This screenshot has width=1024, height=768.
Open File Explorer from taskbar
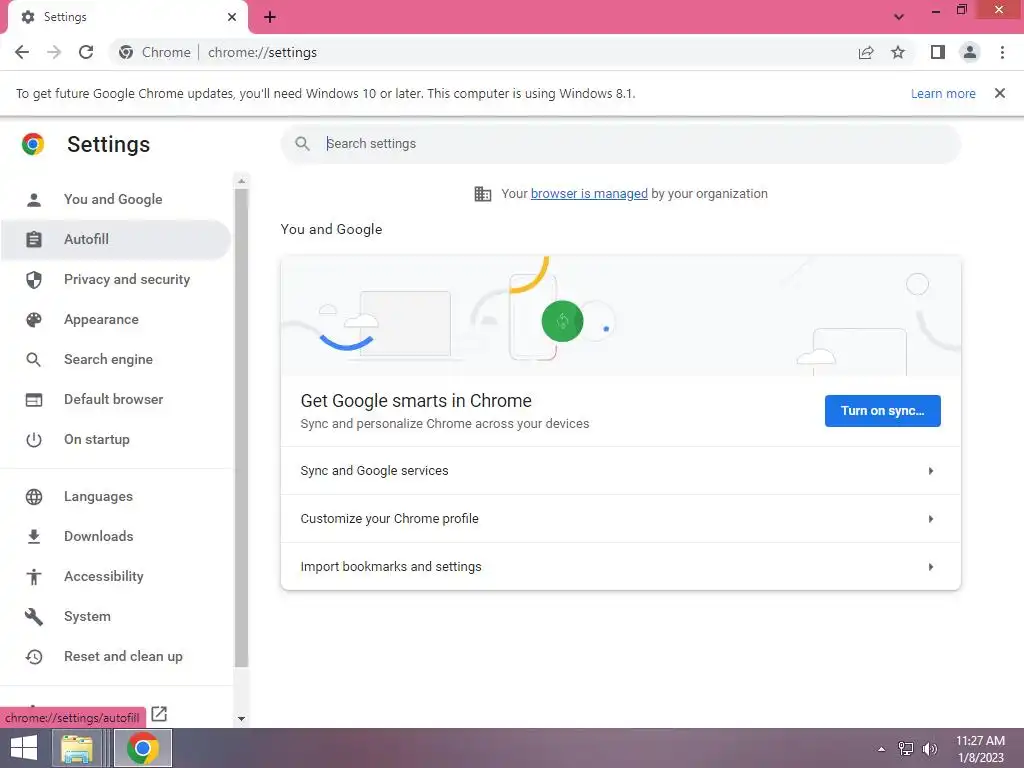coord(77,748)
